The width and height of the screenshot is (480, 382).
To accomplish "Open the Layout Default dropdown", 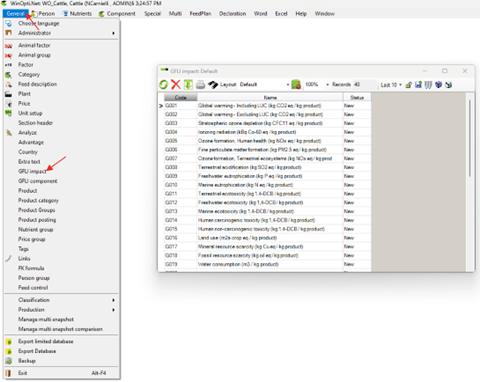I will 288,85.
